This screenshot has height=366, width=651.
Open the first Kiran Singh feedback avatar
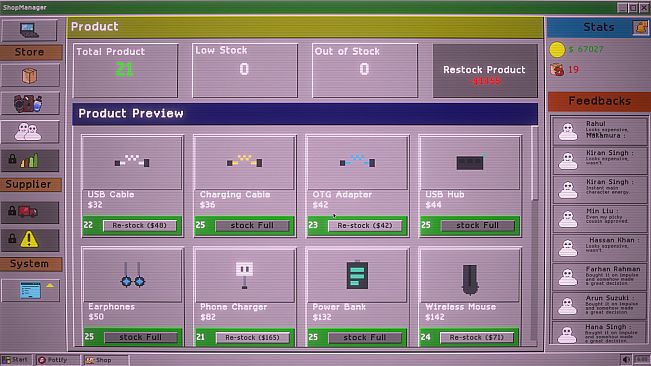(x=568, y=160)
